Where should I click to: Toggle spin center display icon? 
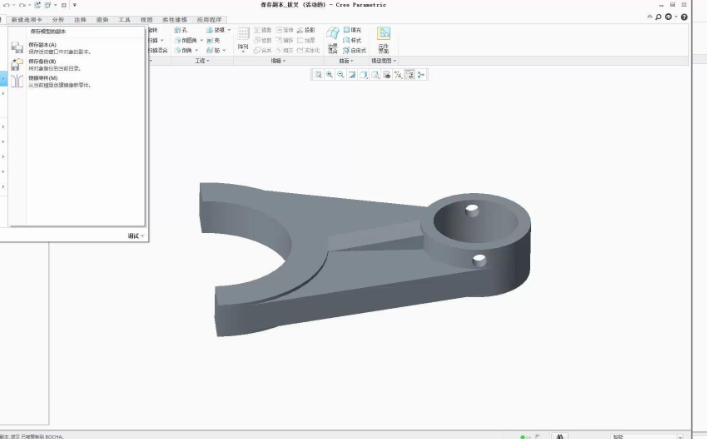(421, 75)
